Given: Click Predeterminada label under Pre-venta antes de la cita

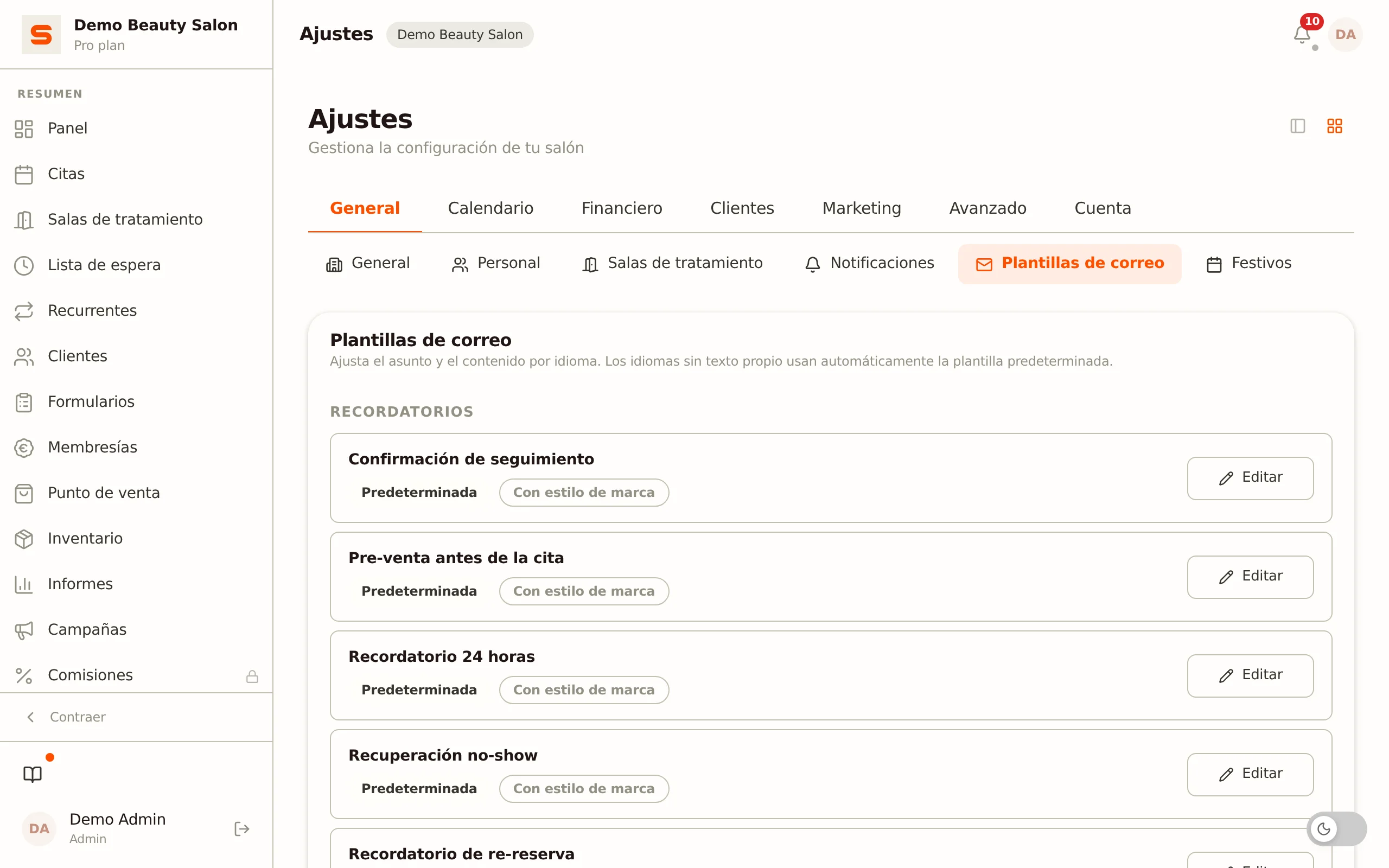Looking at the screenshot, I should click(419, 591).
